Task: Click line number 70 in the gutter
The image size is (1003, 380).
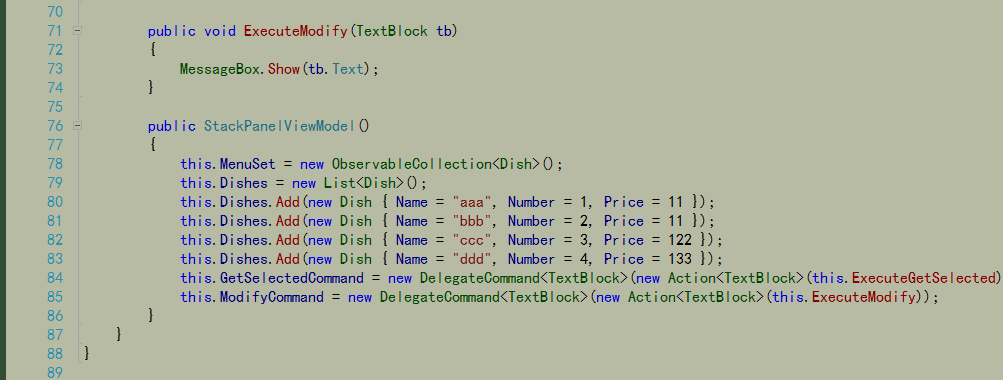Action: (55, 12)
